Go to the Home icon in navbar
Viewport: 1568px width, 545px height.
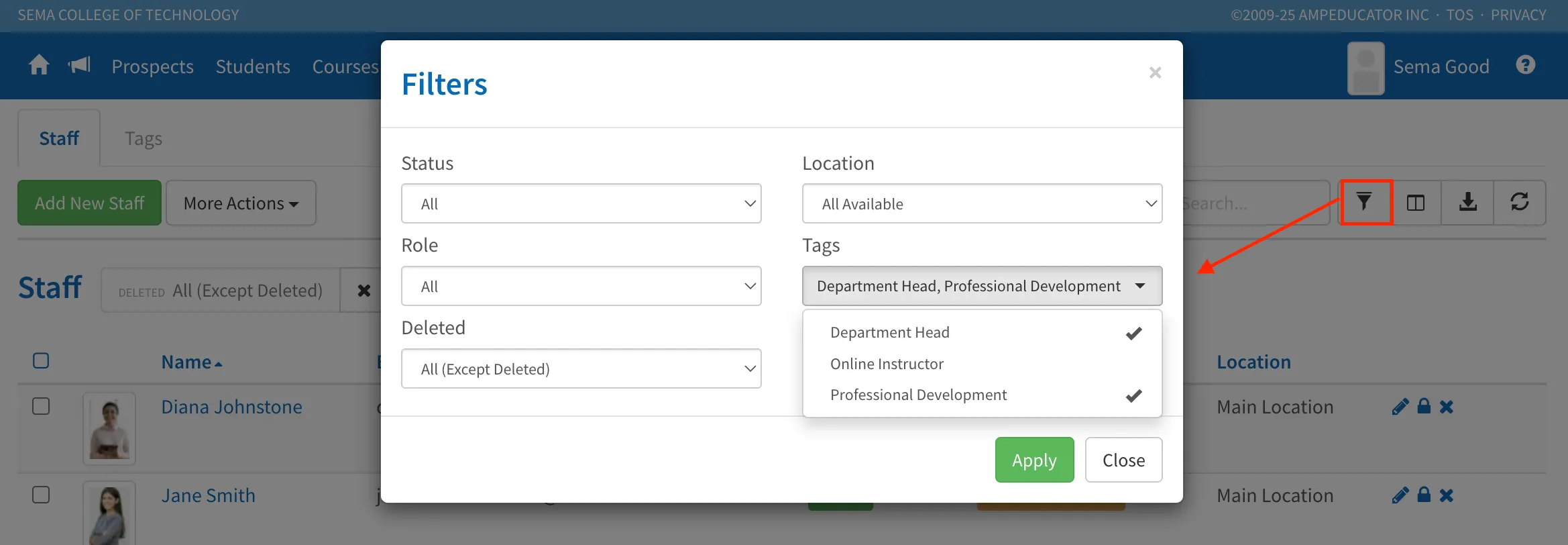click(39, 65)
